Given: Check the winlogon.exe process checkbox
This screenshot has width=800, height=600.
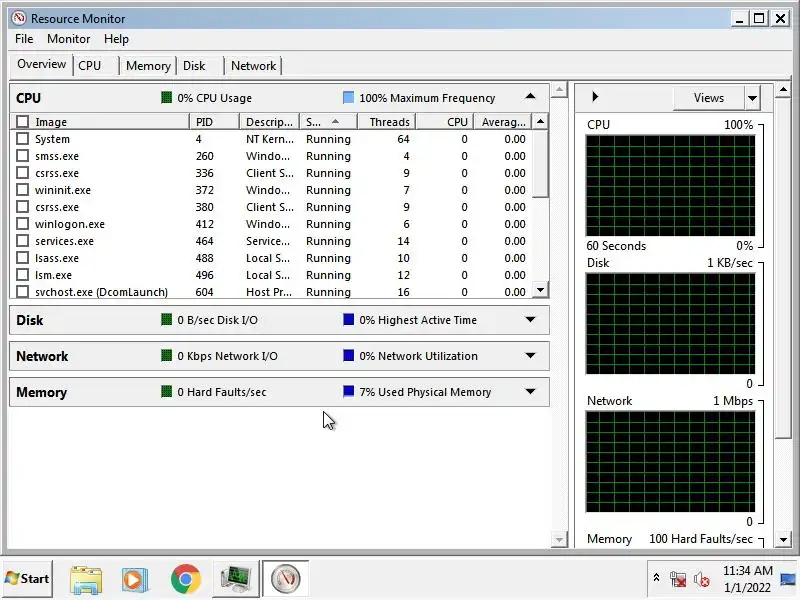Looking at the screenshot, I should [22, 223].
